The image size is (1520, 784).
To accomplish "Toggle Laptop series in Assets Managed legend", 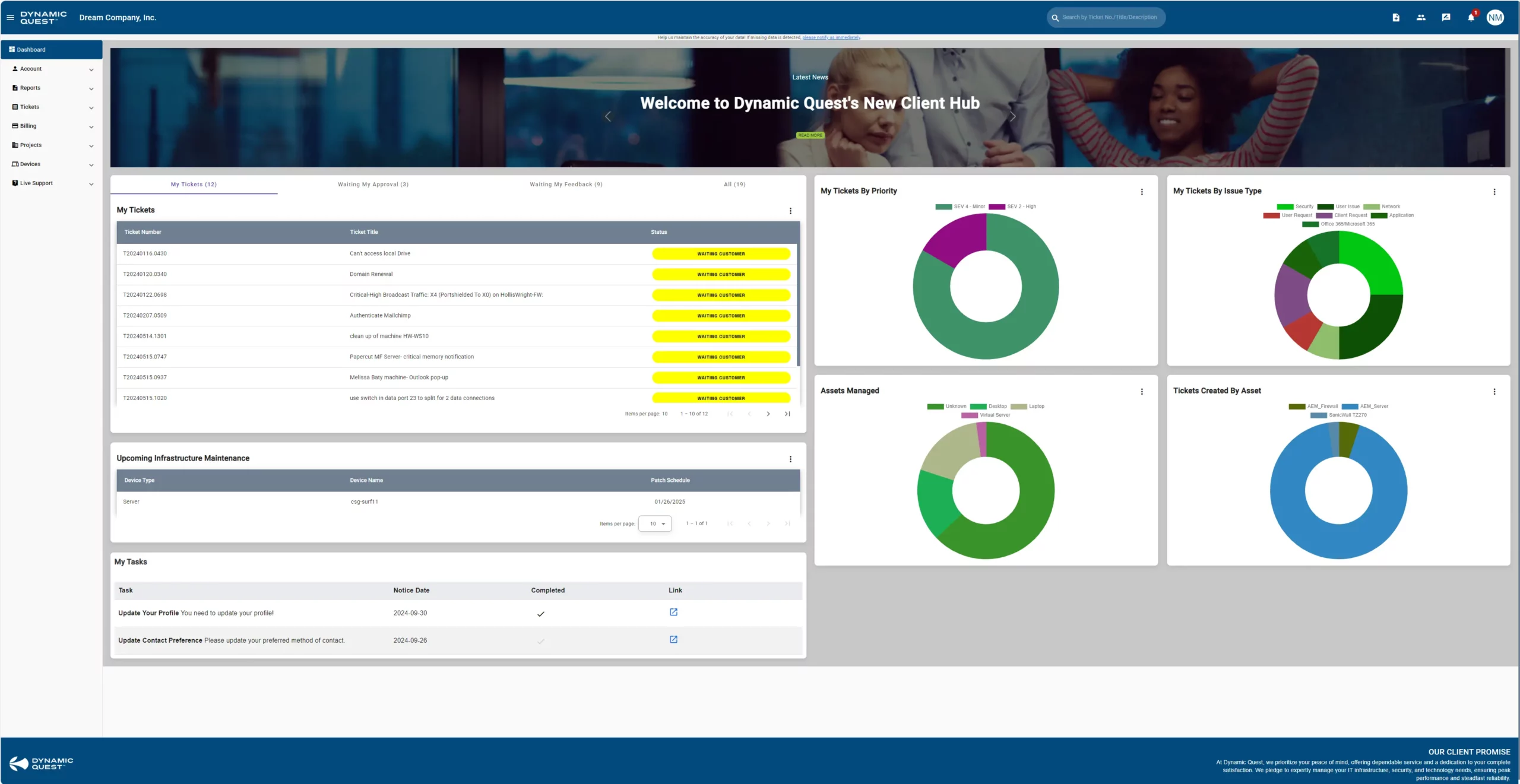I will [1027, 407].
